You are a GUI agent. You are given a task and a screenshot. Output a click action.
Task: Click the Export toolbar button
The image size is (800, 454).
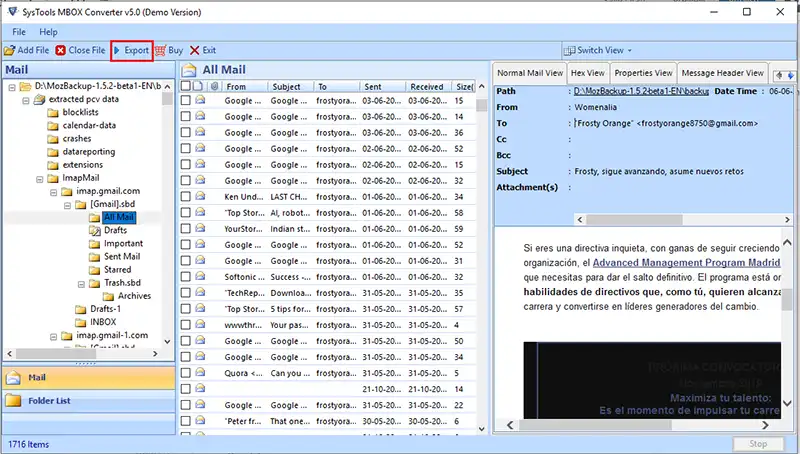tap(132, 51)
